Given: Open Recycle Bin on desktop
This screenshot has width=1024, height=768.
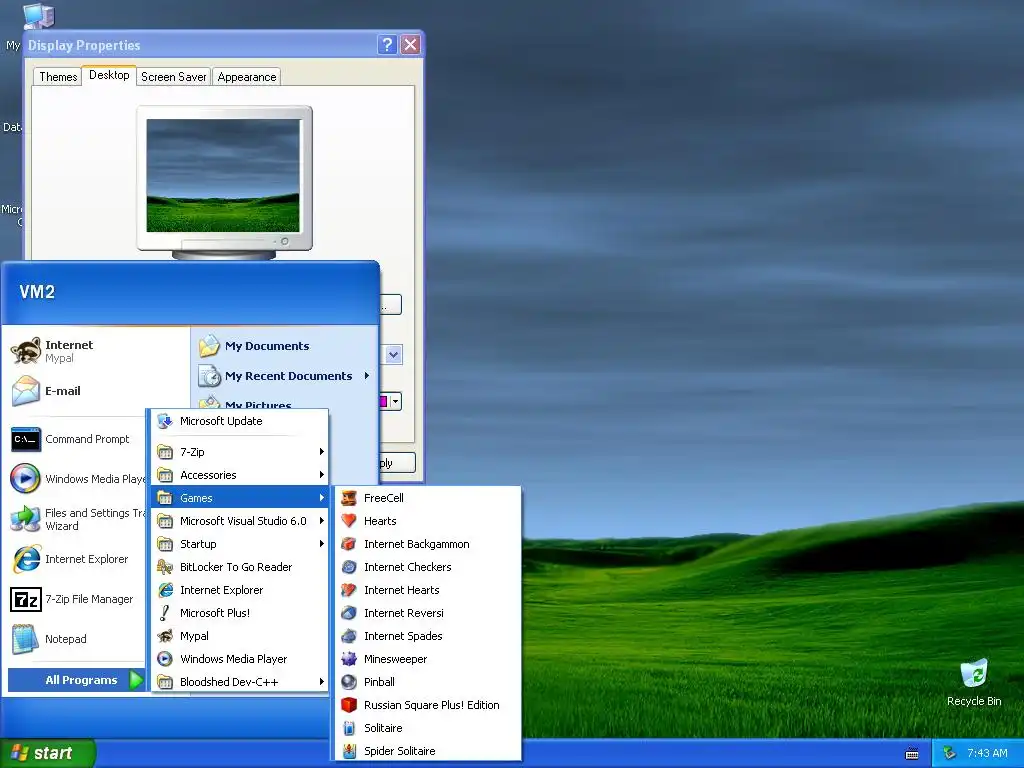Looking at the screenshot, I should pos(974,682).
